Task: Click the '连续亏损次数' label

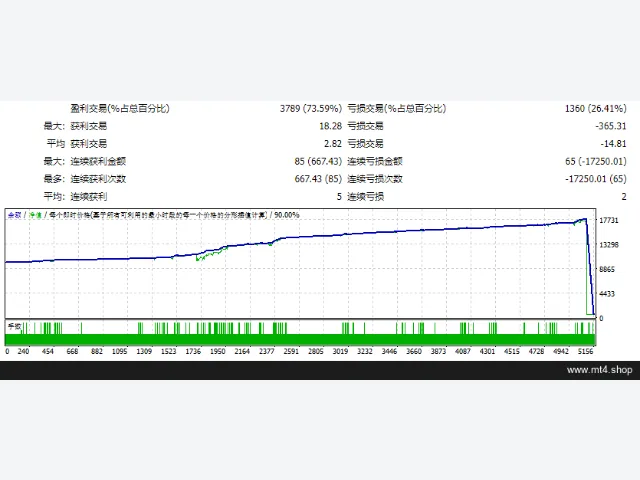Action: click(375, 179)
